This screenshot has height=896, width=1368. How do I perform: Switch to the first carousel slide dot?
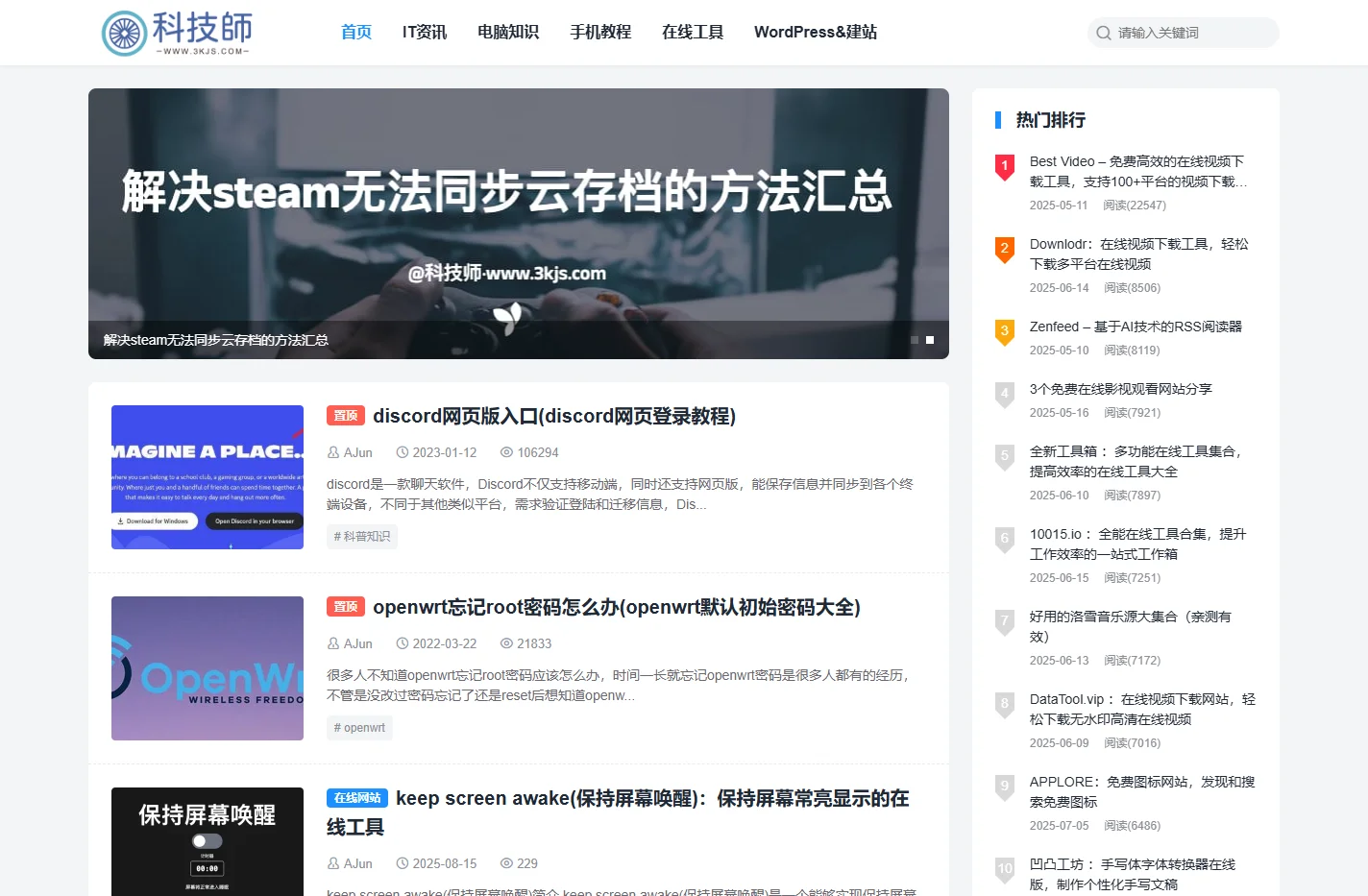[915, 340]
